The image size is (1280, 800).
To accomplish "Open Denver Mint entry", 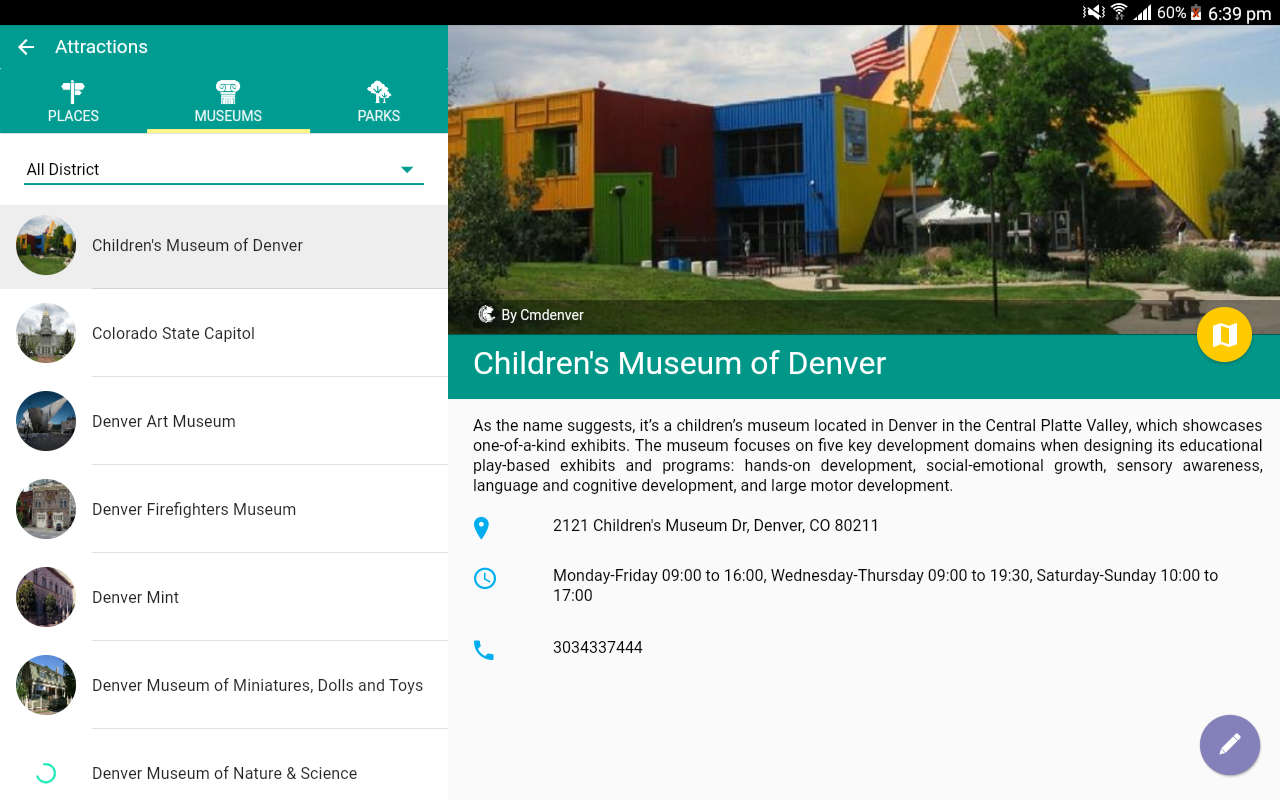I will point(224,597).
